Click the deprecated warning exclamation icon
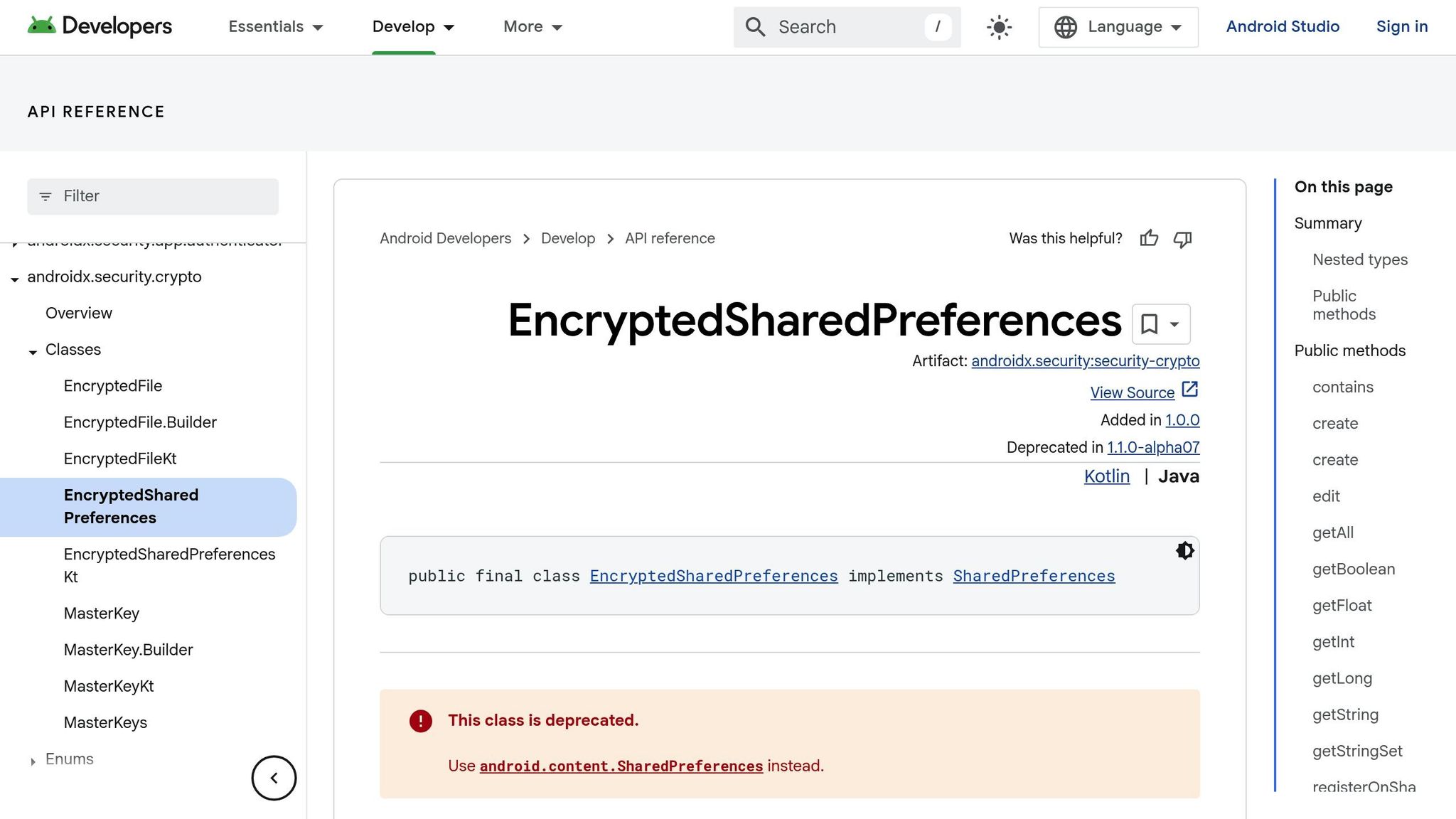Screen dimensions: 1456x819 pos(420,721)
